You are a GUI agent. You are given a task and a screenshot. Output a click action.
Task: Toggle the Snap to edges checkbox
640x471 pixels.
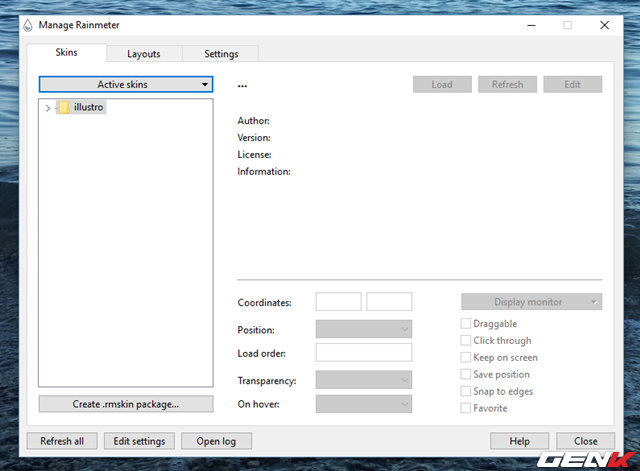point(466,391)
